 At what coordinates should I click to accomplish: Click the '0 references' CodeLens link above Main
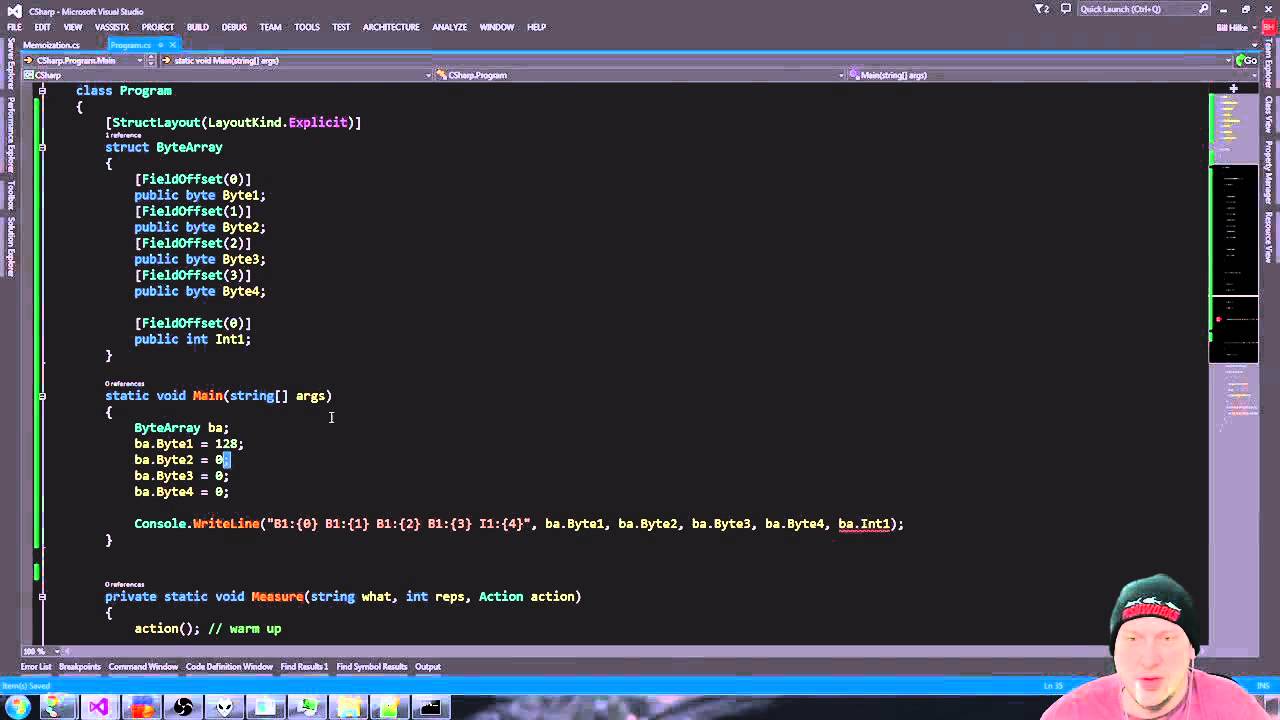(x=125, y=384)
